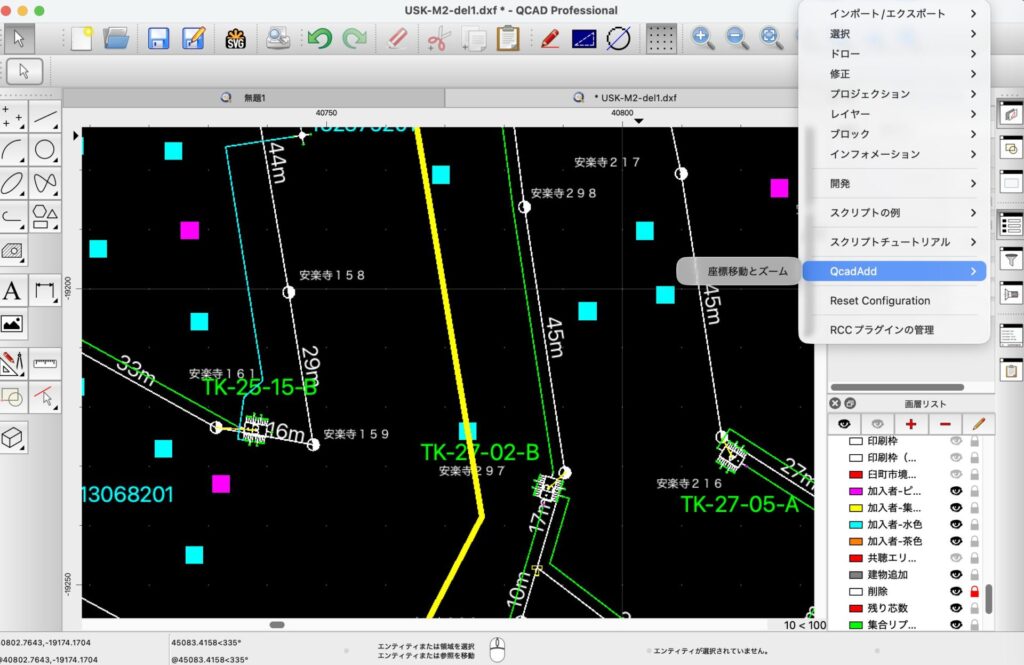The height and width of the screenshot is (665, 1024).
Task: Unlock the 削除 layer red padlock
Action: pyautogui.click(x=974, y=591)
